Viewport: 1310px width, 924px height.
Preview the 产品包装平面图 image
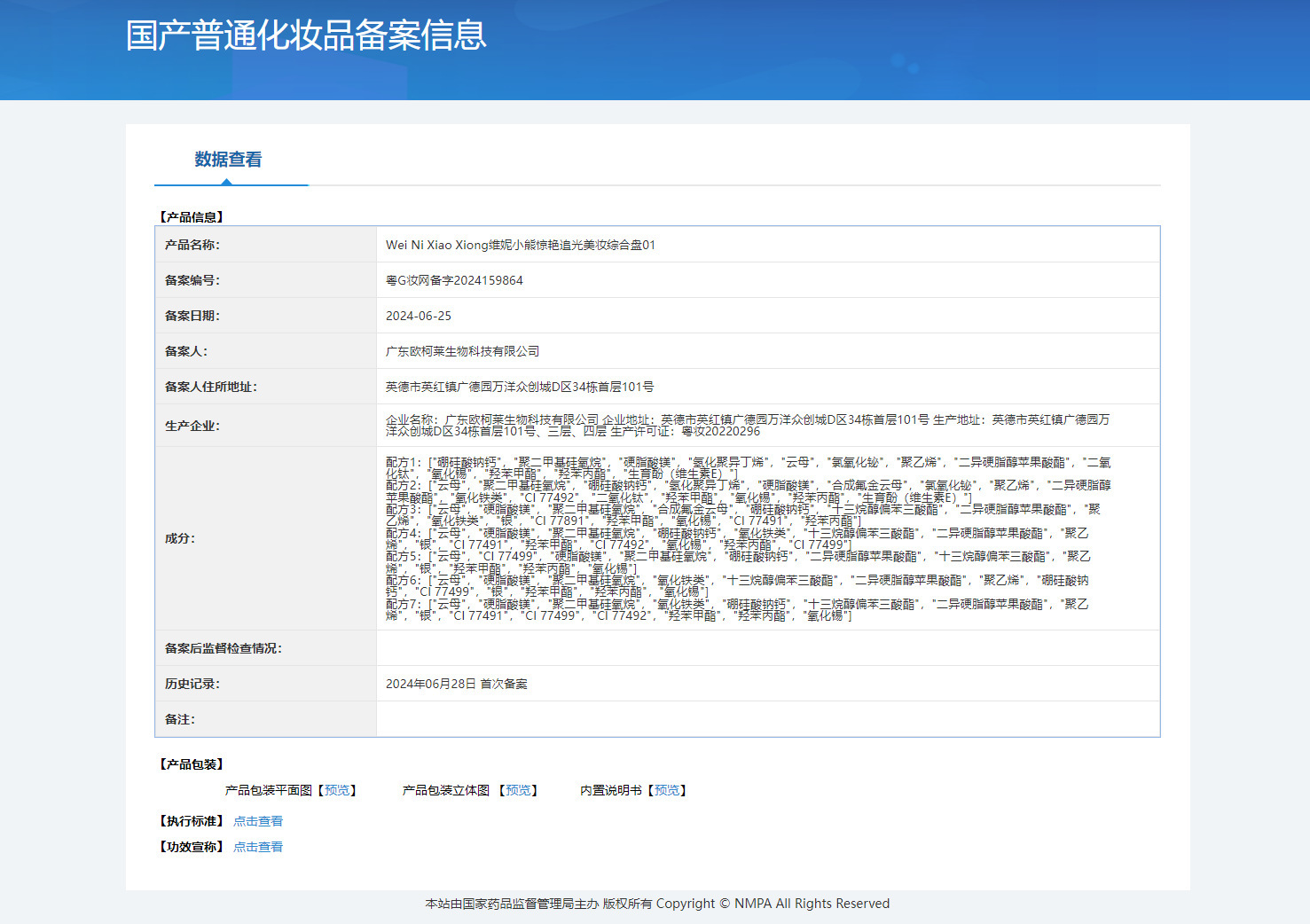click(x=337, y=790)
